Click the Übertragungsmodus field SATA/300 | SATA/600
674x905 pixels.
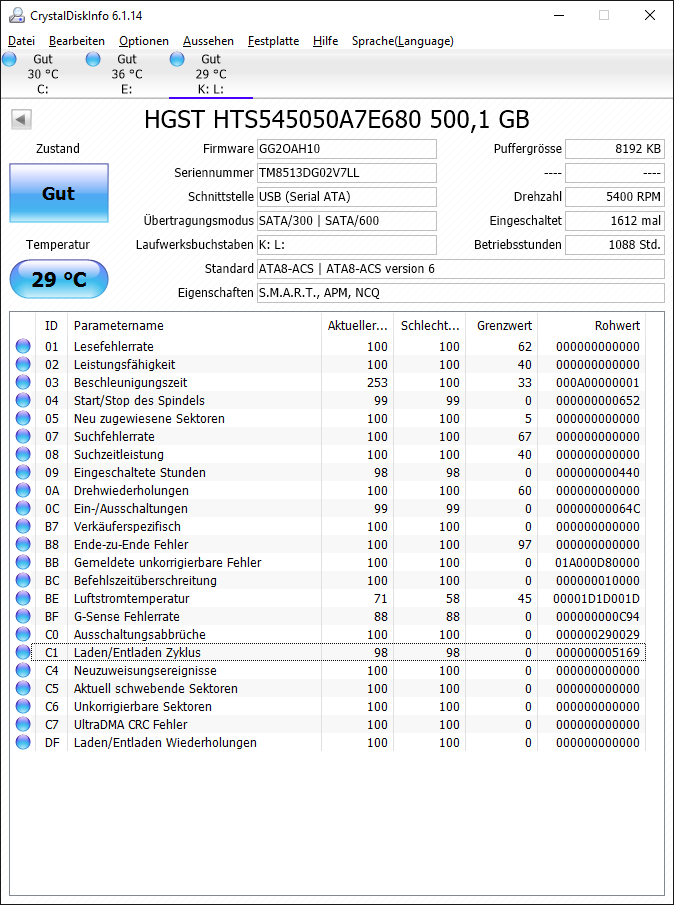347,220
